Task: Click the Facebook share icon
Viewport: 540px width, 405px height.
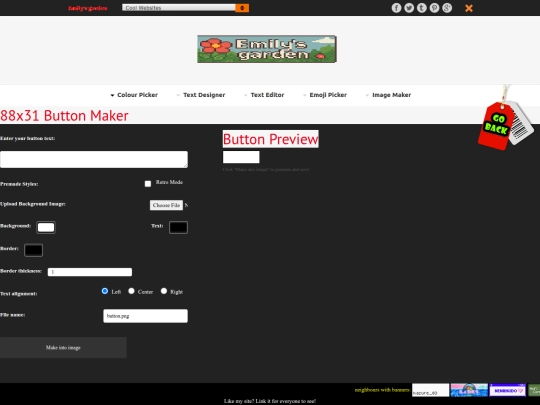Action: 396,8
